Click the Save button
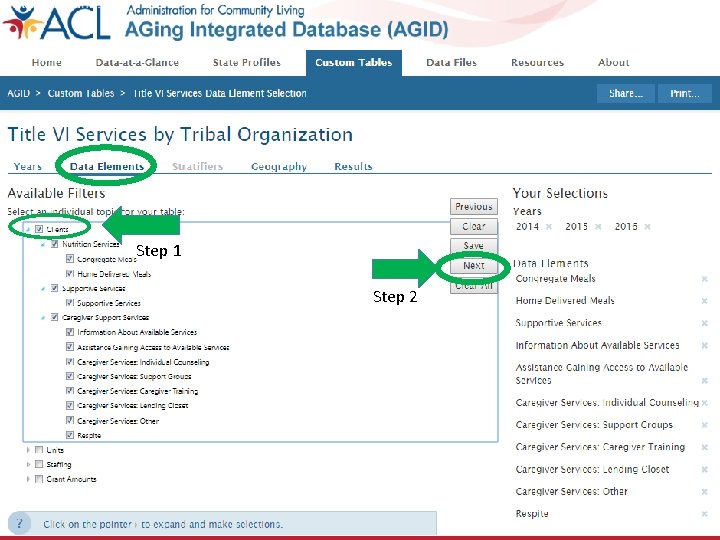The width and height of the screenshot is (720, 540). [x=474, y=246]
